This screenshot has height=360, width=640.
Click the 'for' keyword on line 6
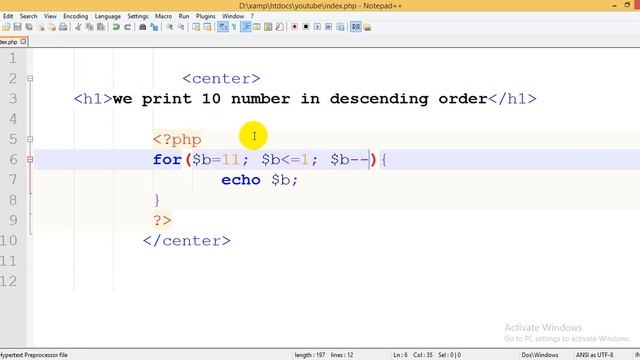(167, 160)
